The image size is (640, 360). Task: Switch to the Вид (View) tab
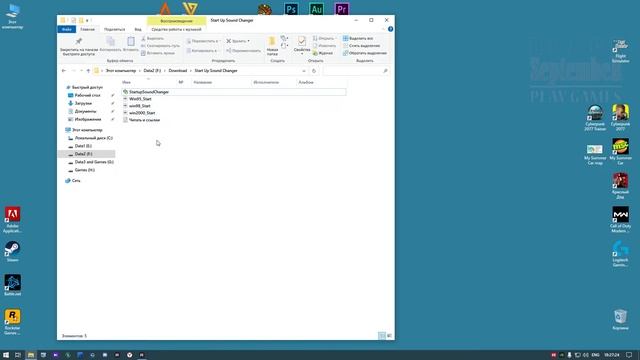click(x=138, y=29)
